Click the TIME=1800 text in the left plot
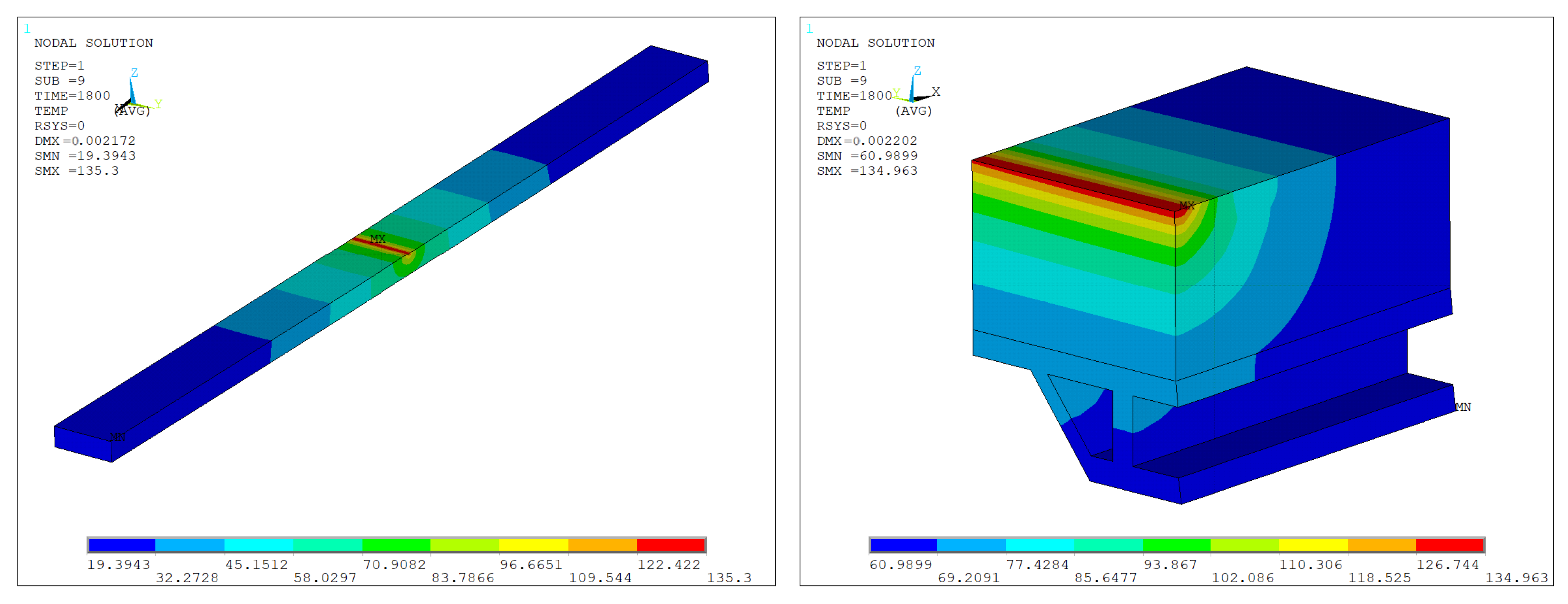1568x604 pixels. coord(72,96)
